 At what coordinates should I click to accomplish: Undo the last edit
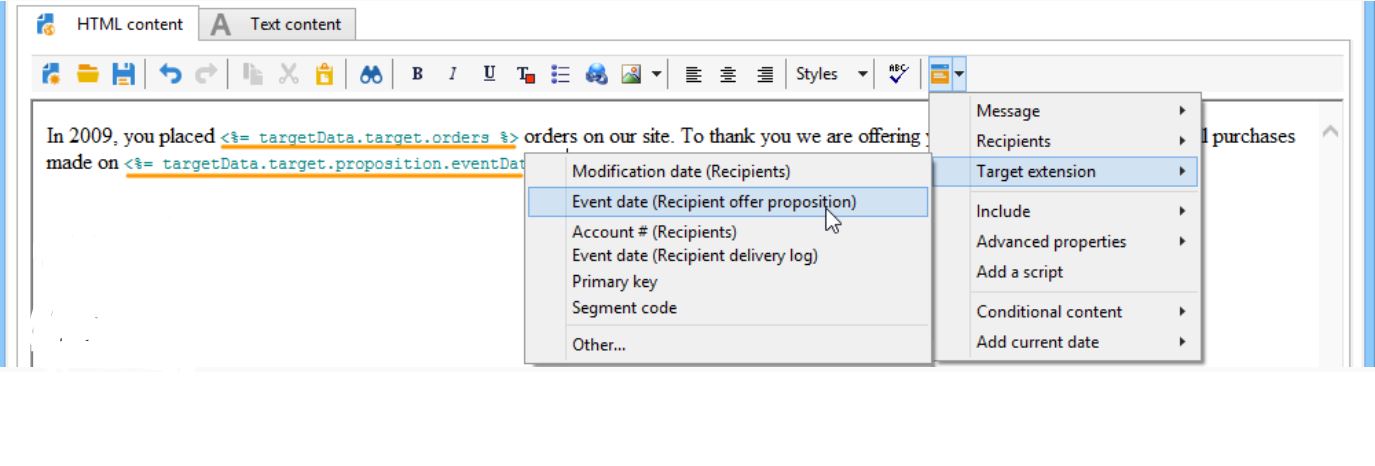click(169, 73)
